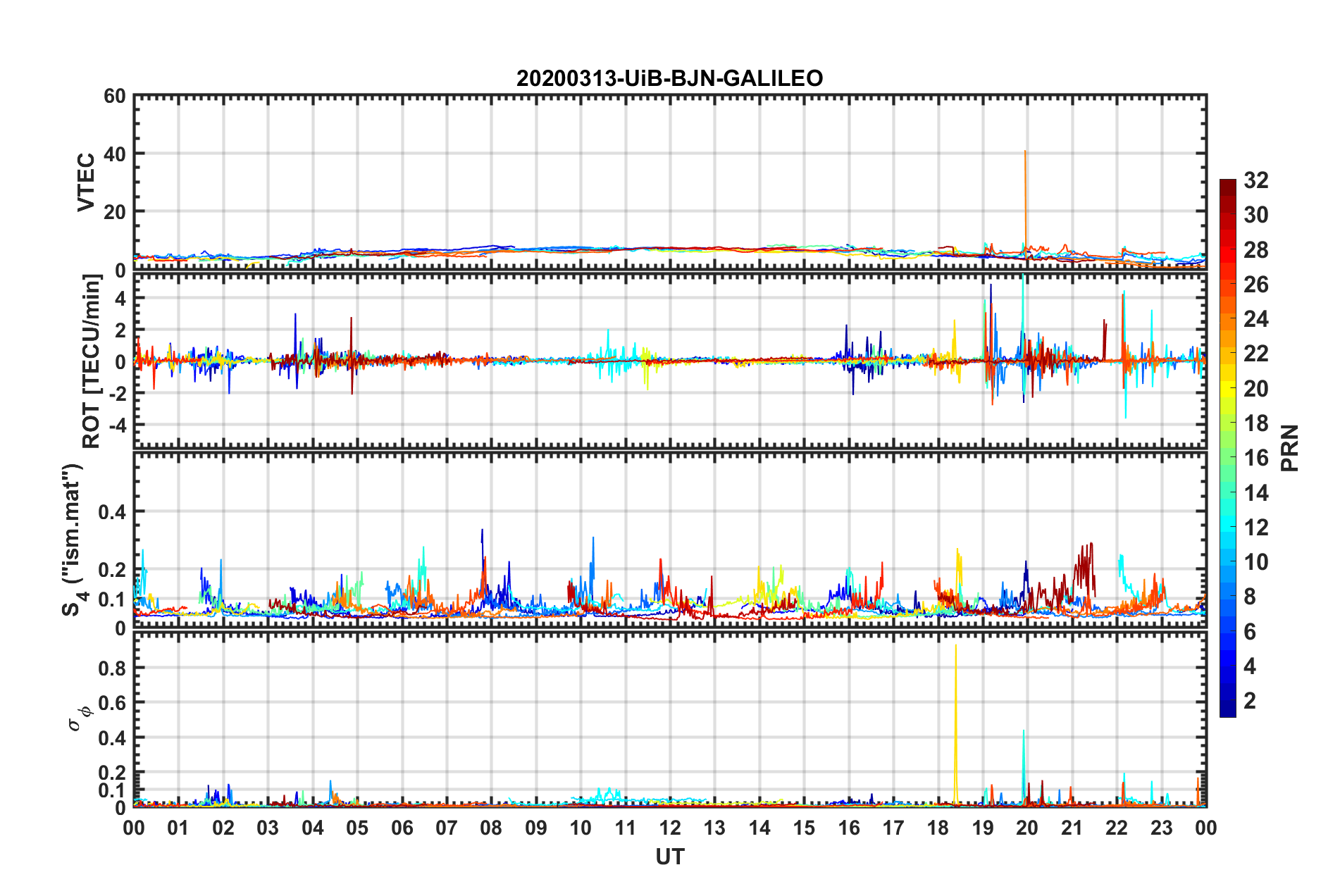This screenshot has width=1340, height=896.
Task: Click the S4 ("ism.mat") axis label
Action: 73,539
